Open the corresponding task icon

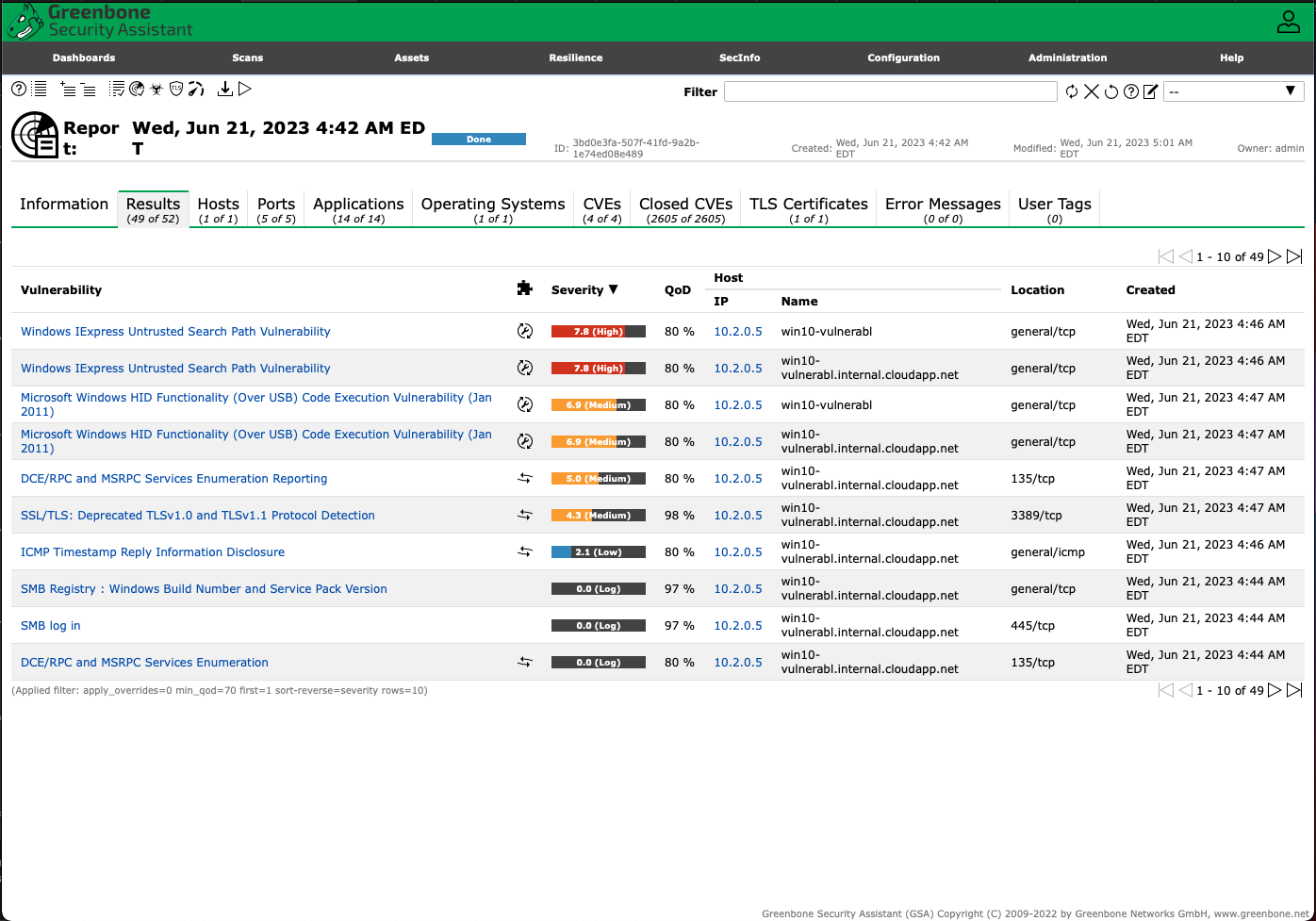point(117,90)
